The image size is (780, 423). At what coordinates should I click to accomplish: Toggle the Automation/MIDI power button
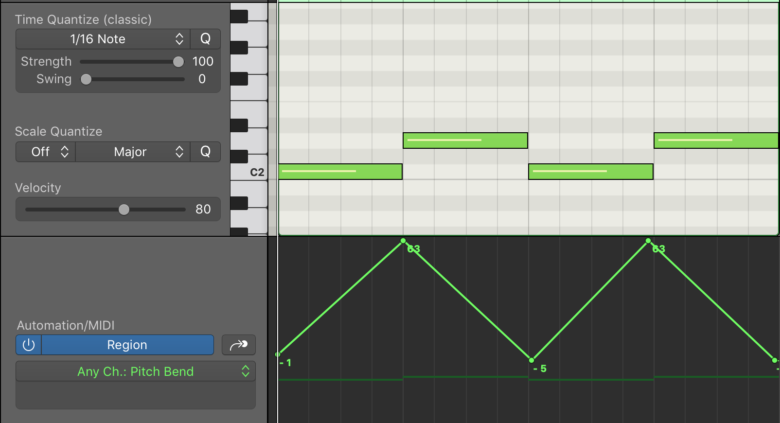28,345
